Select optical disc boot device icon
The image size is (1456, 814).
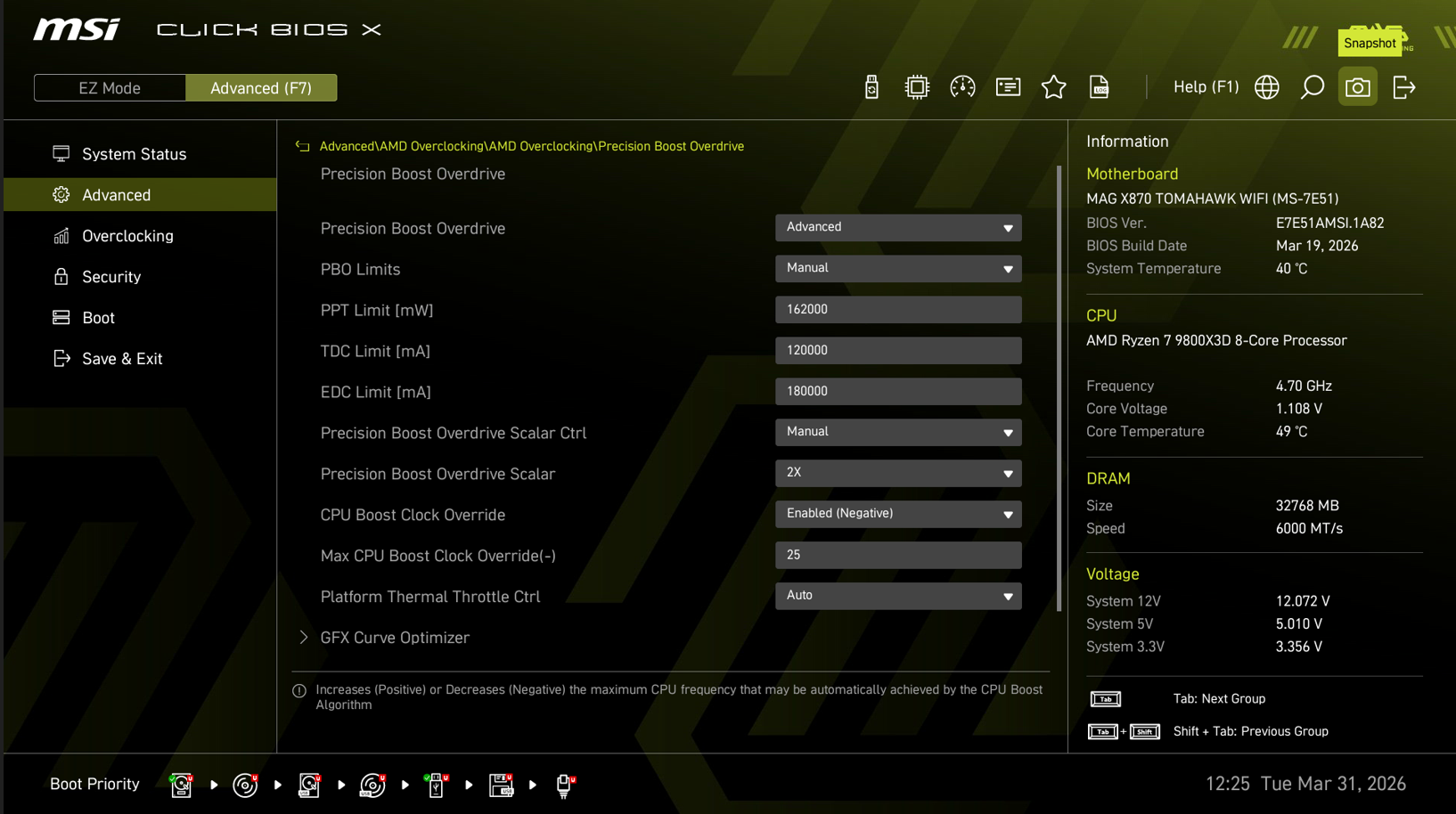point(245,785)
